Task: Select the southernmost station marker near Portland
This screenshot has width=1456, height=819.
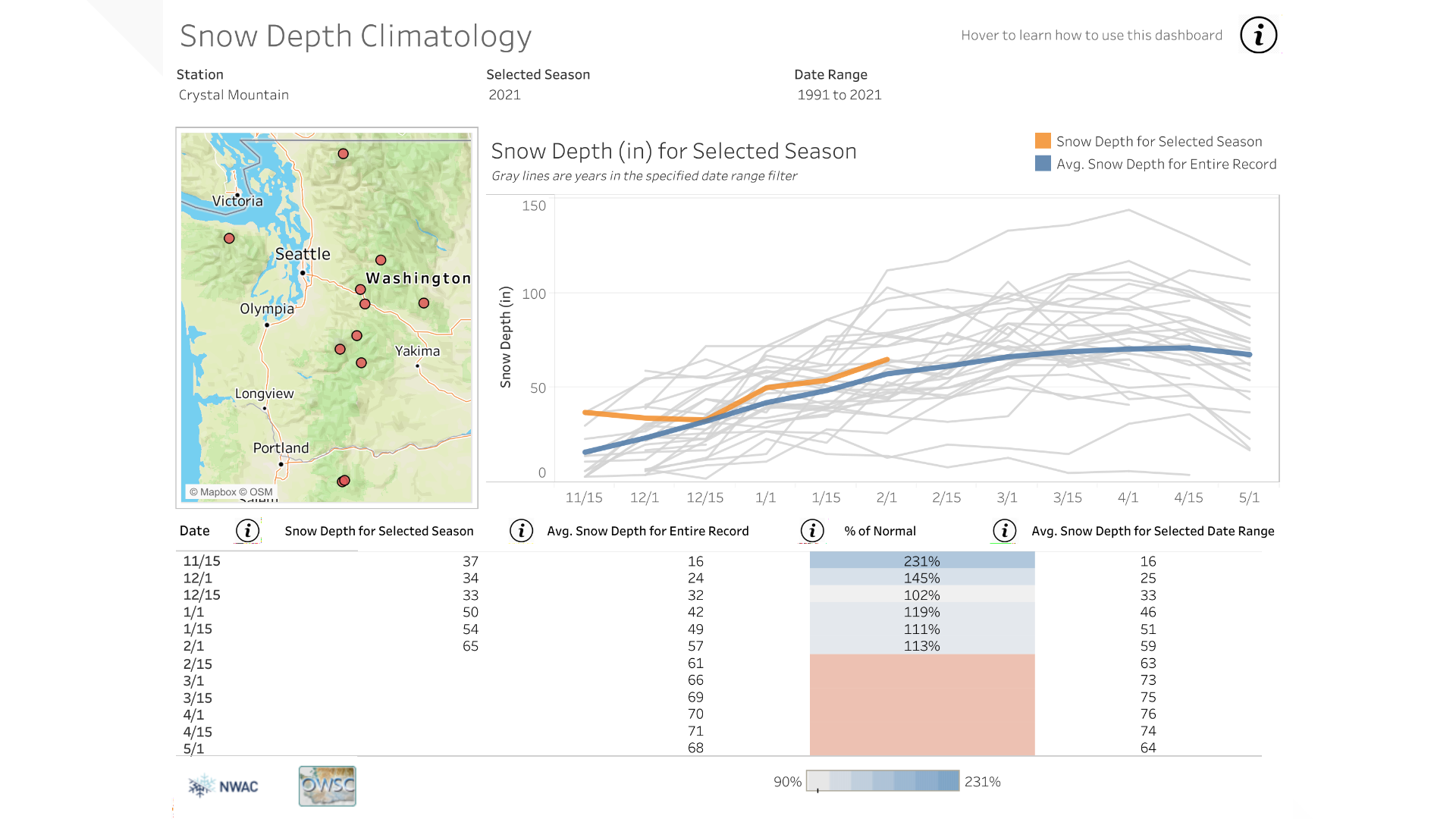Action: 344,480
